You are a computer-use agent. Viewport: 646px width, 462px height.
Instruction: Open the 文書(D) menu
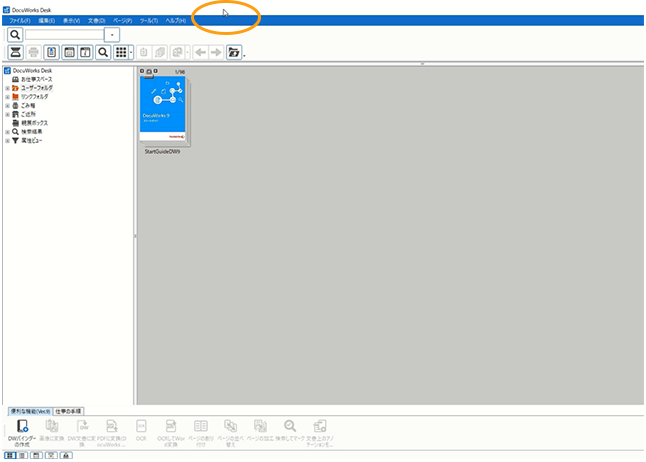click(x=96, y=21)
